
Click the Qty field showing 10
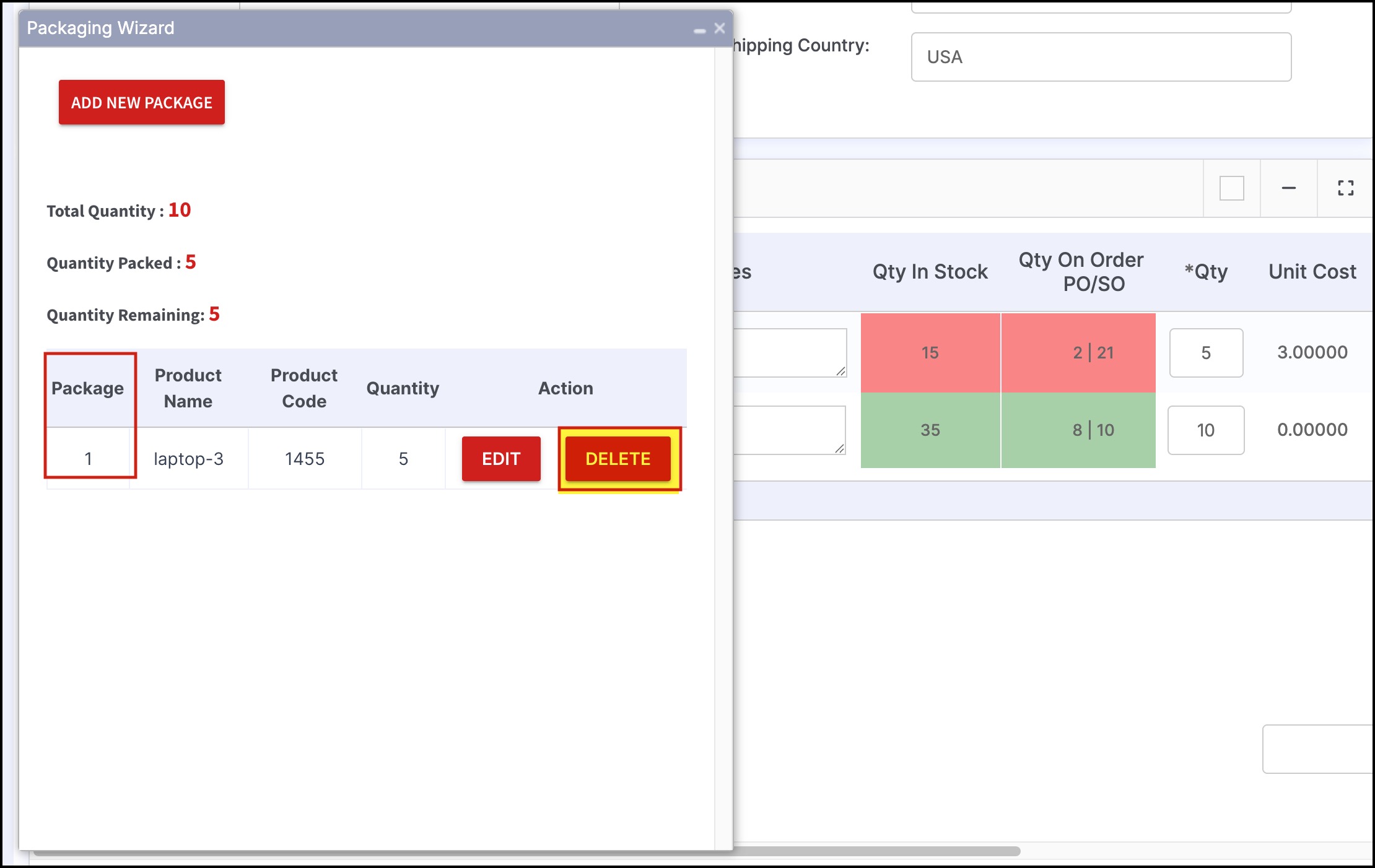1205,430
